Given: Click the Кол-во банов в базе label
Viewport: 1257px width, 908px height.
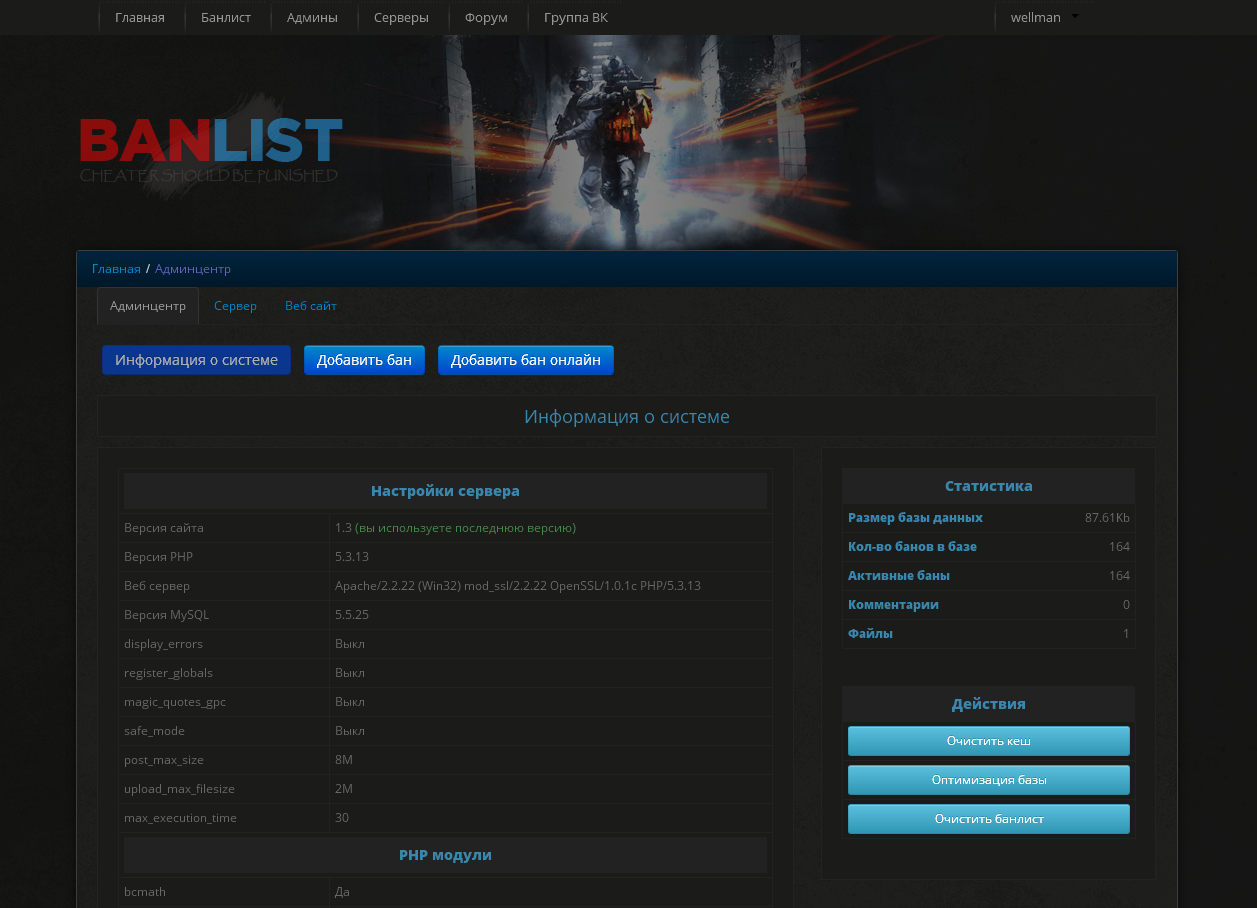Looking at the screenshot, I should (x=912, y=546).
